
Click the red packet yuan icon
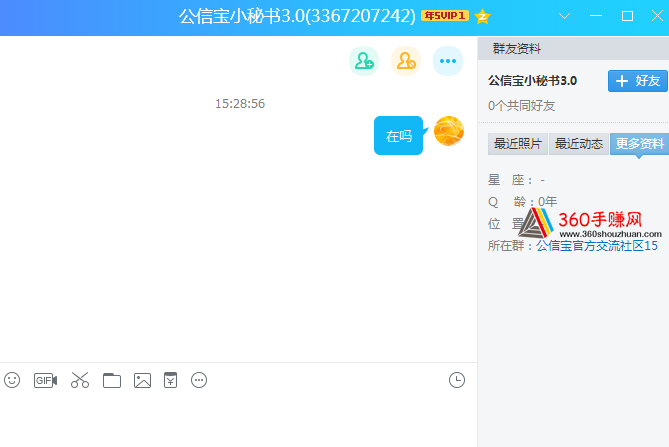tap(170, 380)
